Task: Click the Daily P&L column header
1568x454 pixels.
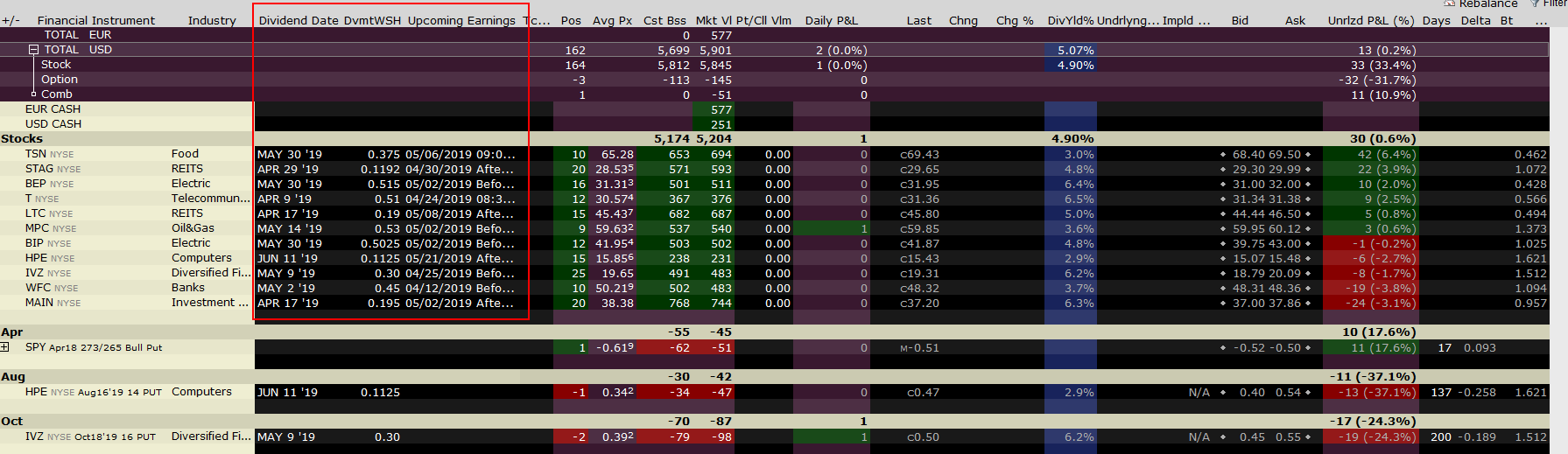Action: 832,20
